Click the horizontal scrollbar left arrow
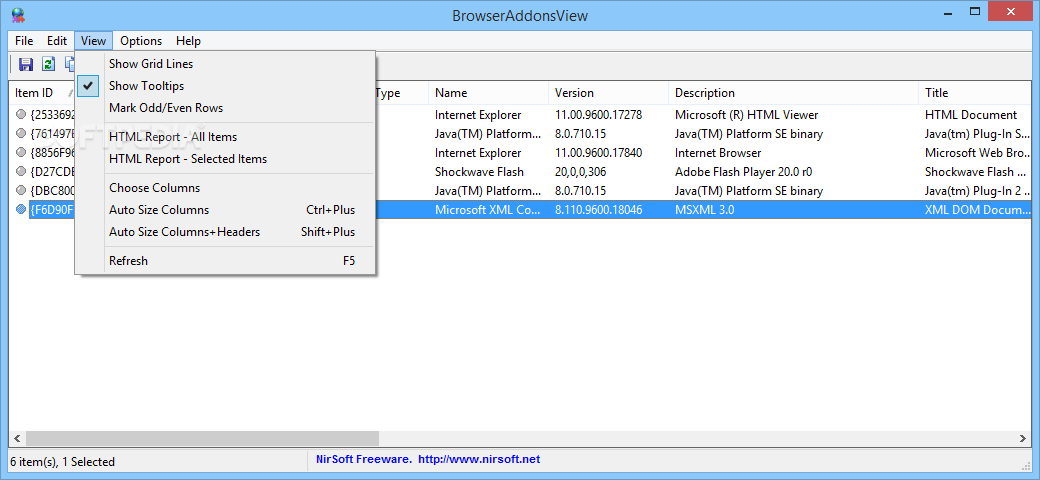 point(17,438)
